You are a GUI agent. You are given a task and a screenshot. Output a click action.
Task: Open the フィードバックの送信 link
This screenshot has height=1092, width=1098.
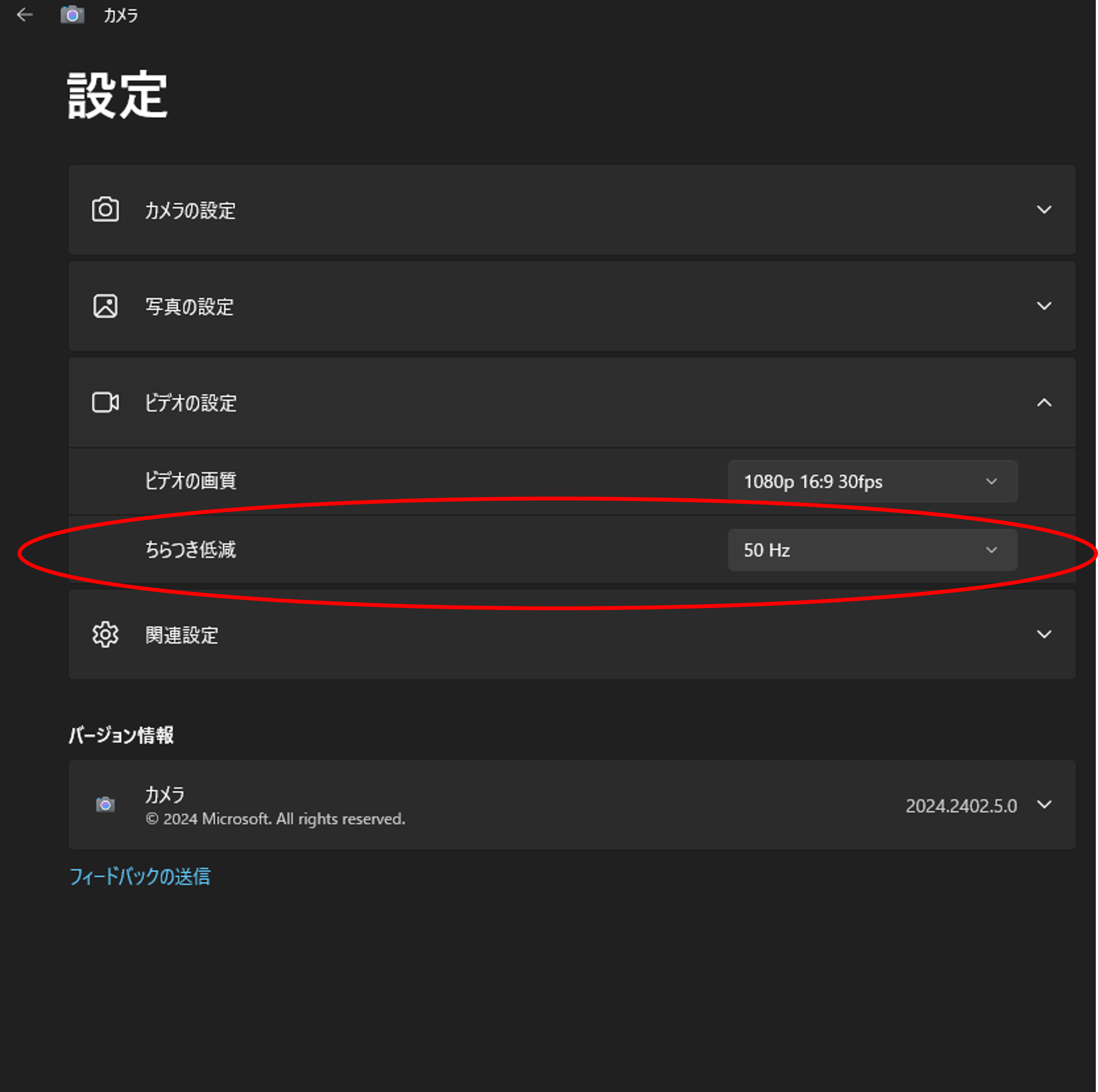pyautogui.click(x=140, y=876)
